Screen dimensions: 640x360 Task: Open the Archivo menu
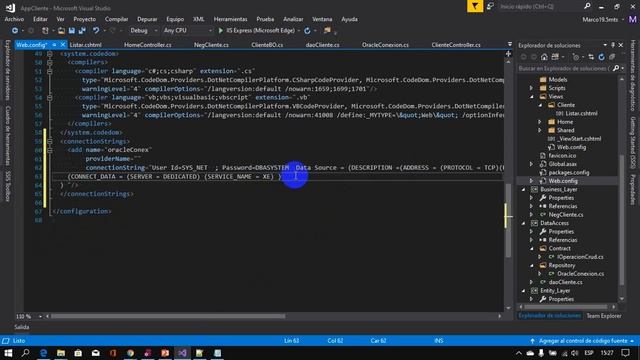click(14, 19)
